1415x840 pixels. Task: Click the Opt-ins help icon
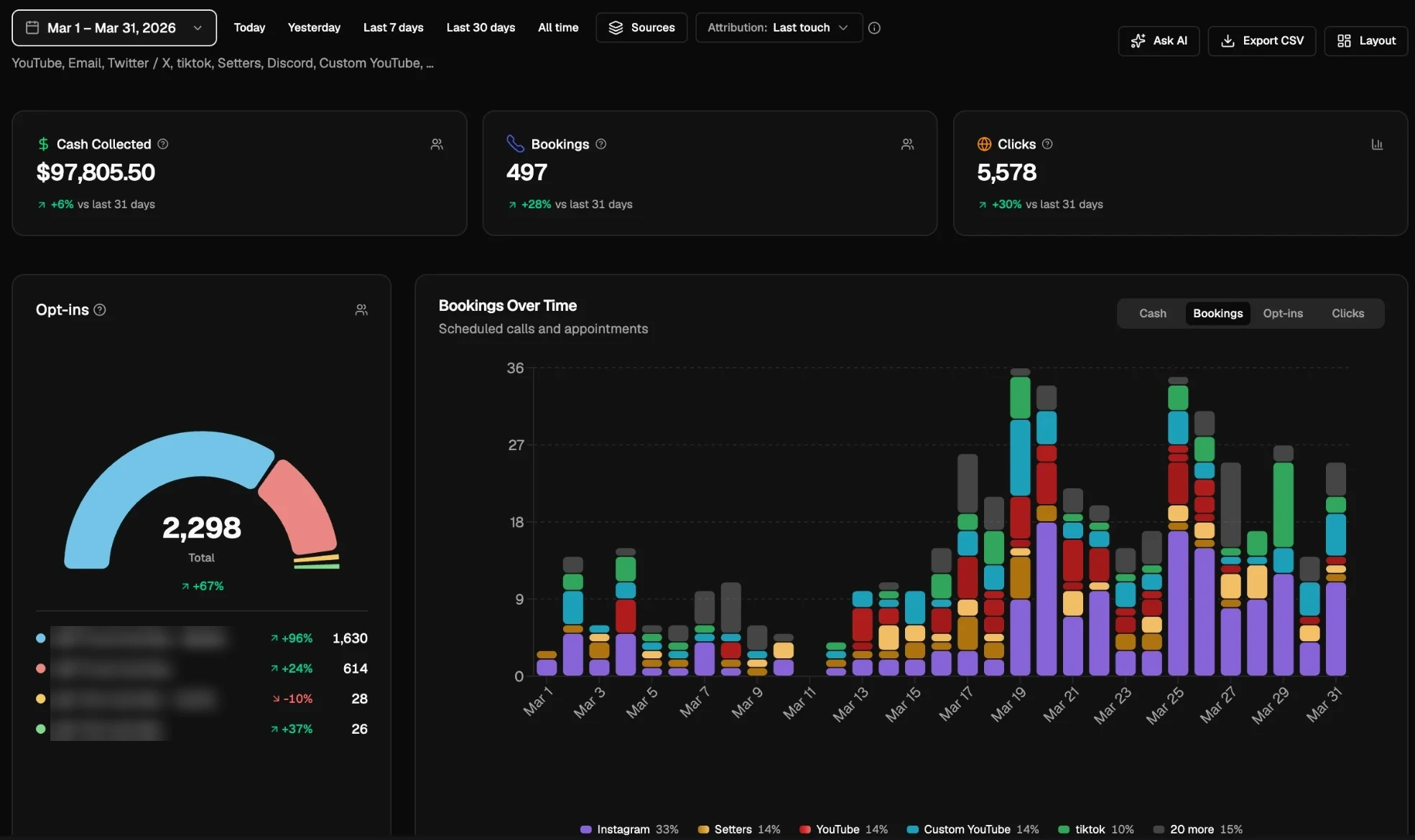click(x=100, y=309)
